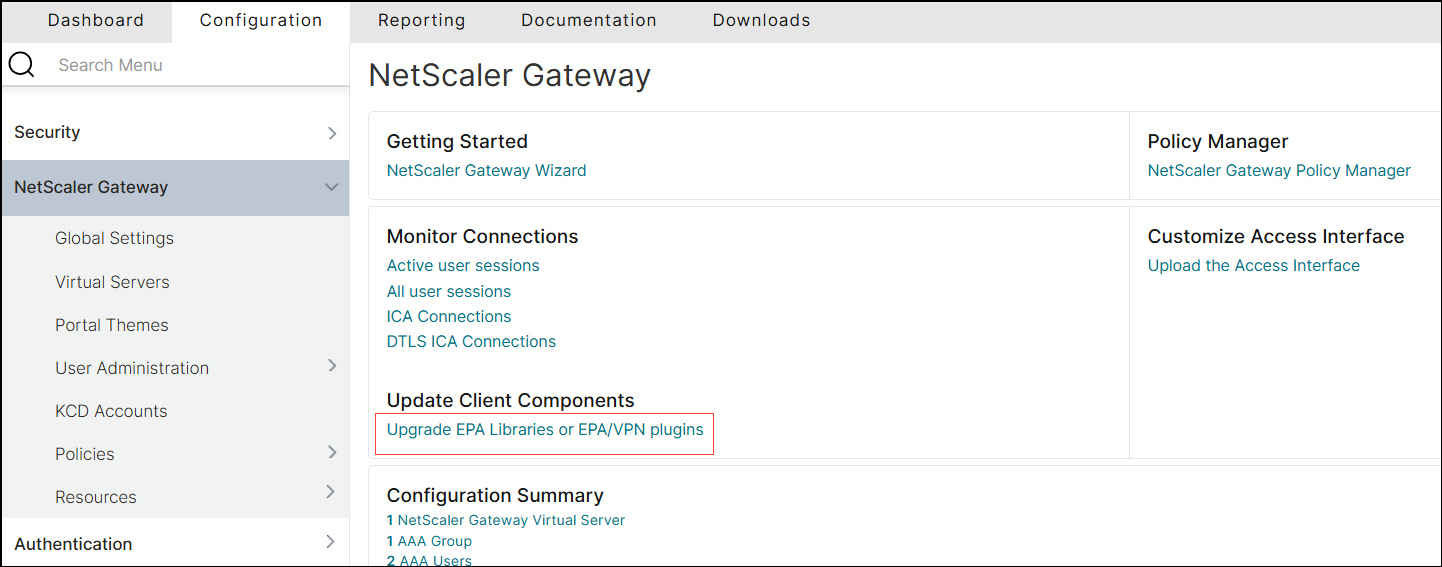Expand the Policies submenu arrow
This screenshot has width=1442, height=567.
pos(332,453)
